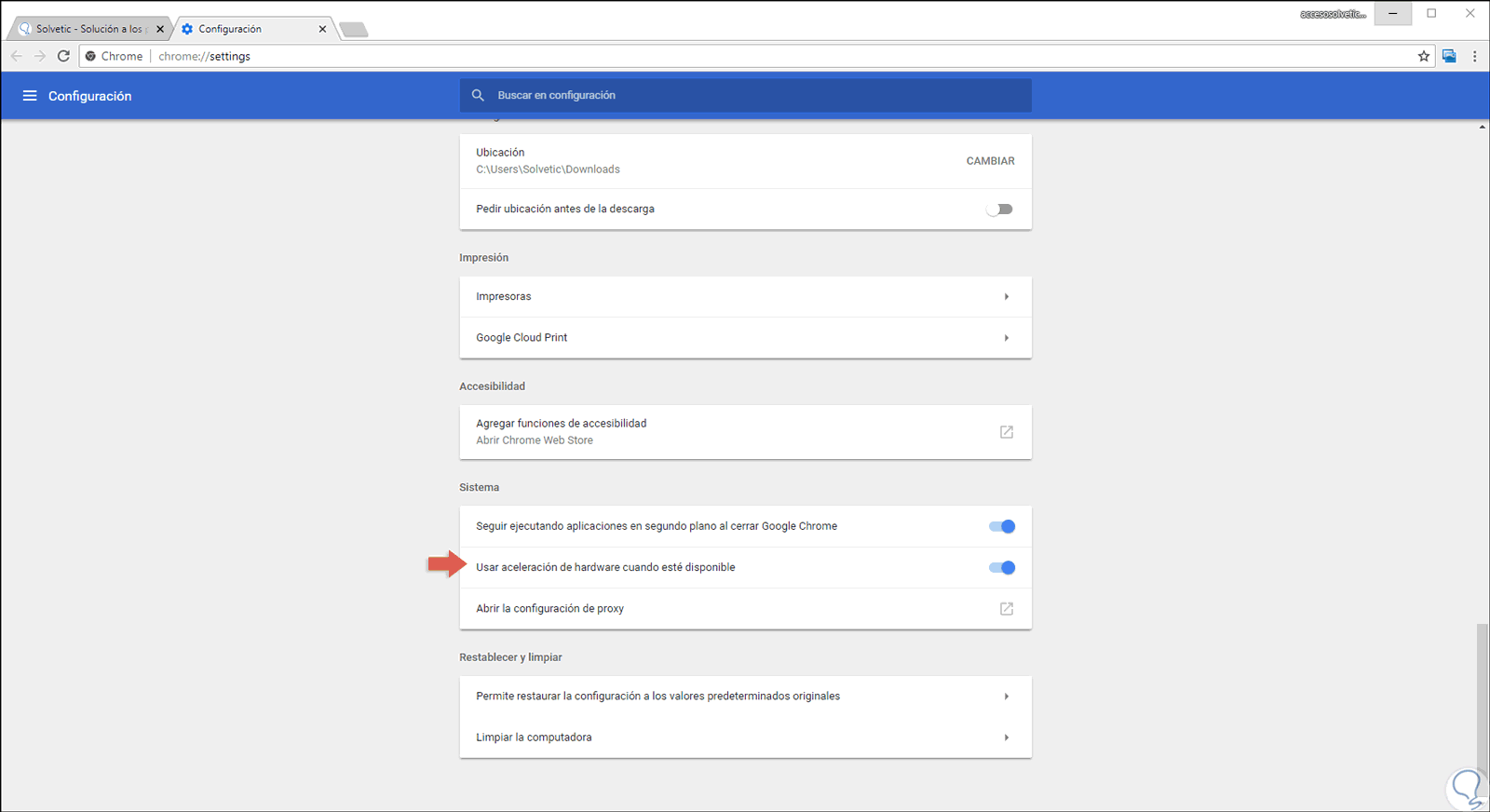Enable asking for location before download

pyautogui.click(x=1000, y=210)
